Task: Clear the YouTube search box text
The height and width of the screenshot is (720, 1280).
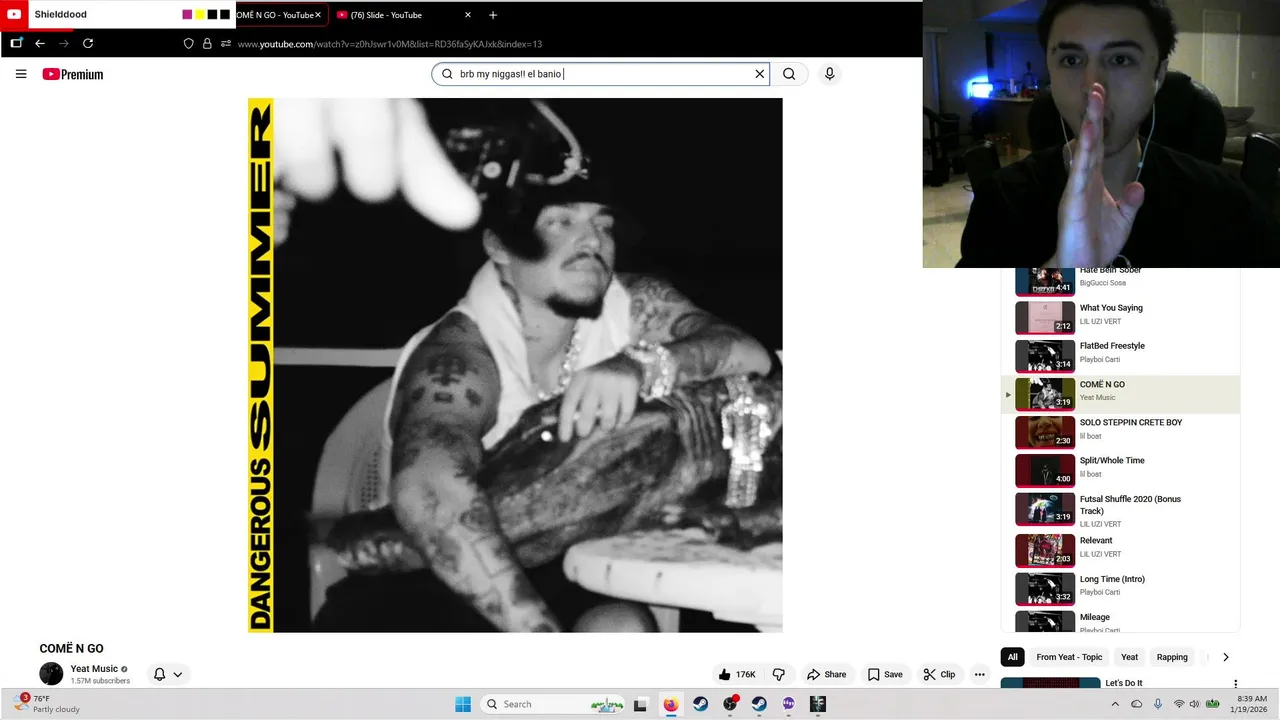Action: click(x=759, y=74)
